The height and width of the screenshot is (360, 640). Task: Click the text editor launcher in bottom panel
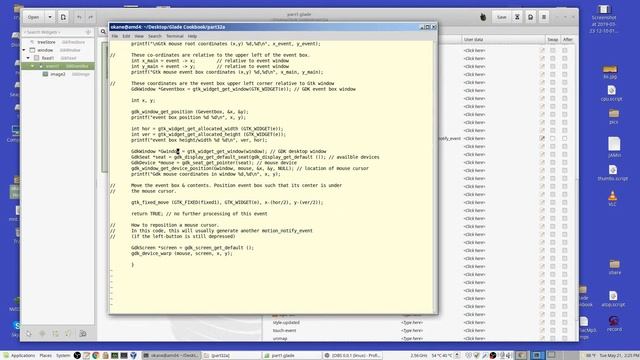pos(87,356)
